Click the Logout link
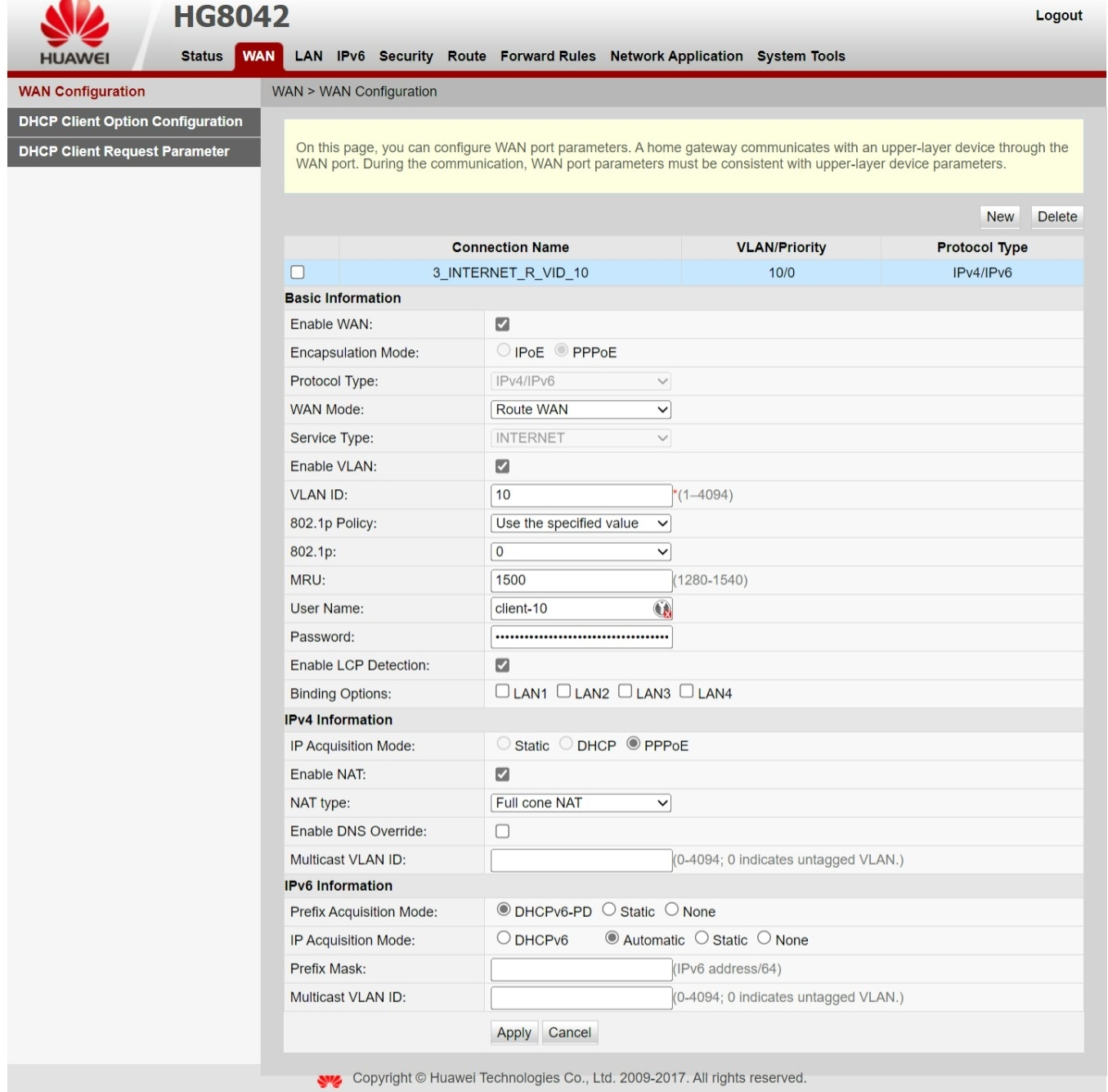Screen dimensions: 1108x1092 pos(1058,16)
